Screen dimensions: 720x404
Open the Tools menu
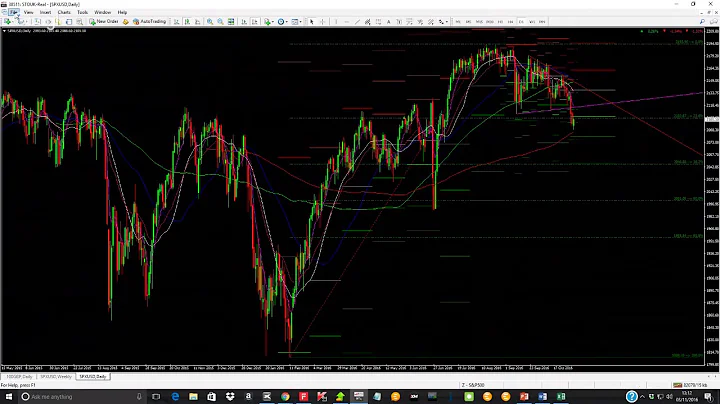pyautogui.click(x=82, y=12)
